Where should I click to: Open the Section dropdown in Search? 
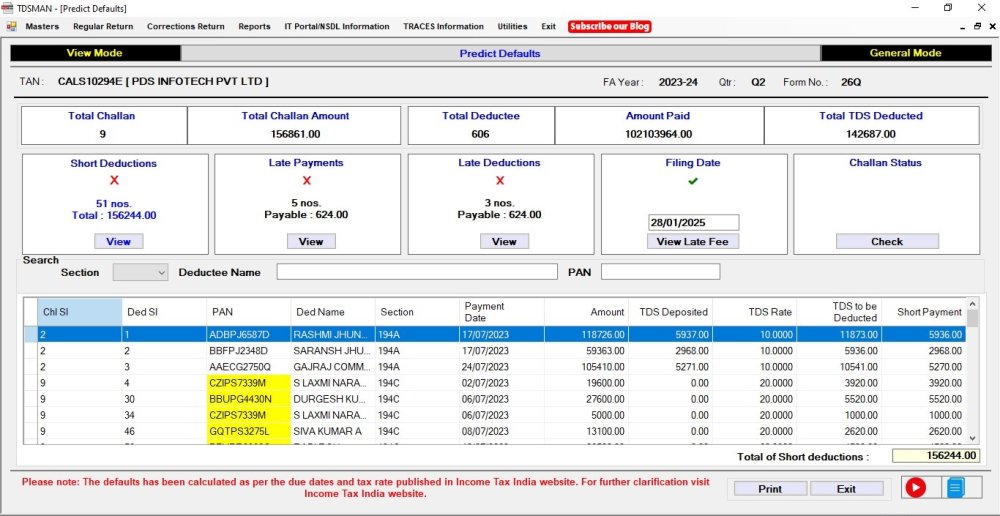(141, 272)
